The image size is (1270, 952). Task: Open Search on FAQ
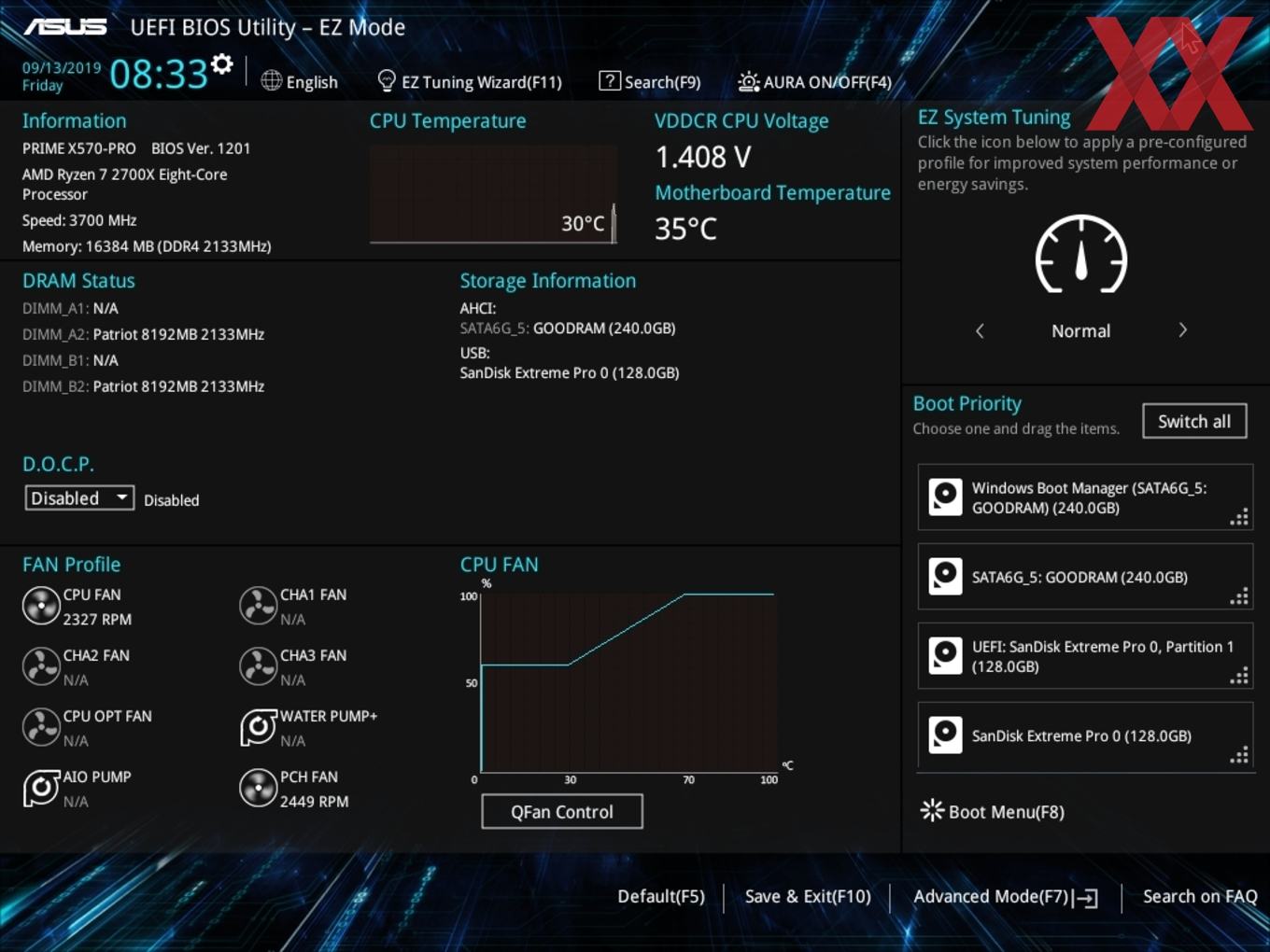(x=1200, y=896)
